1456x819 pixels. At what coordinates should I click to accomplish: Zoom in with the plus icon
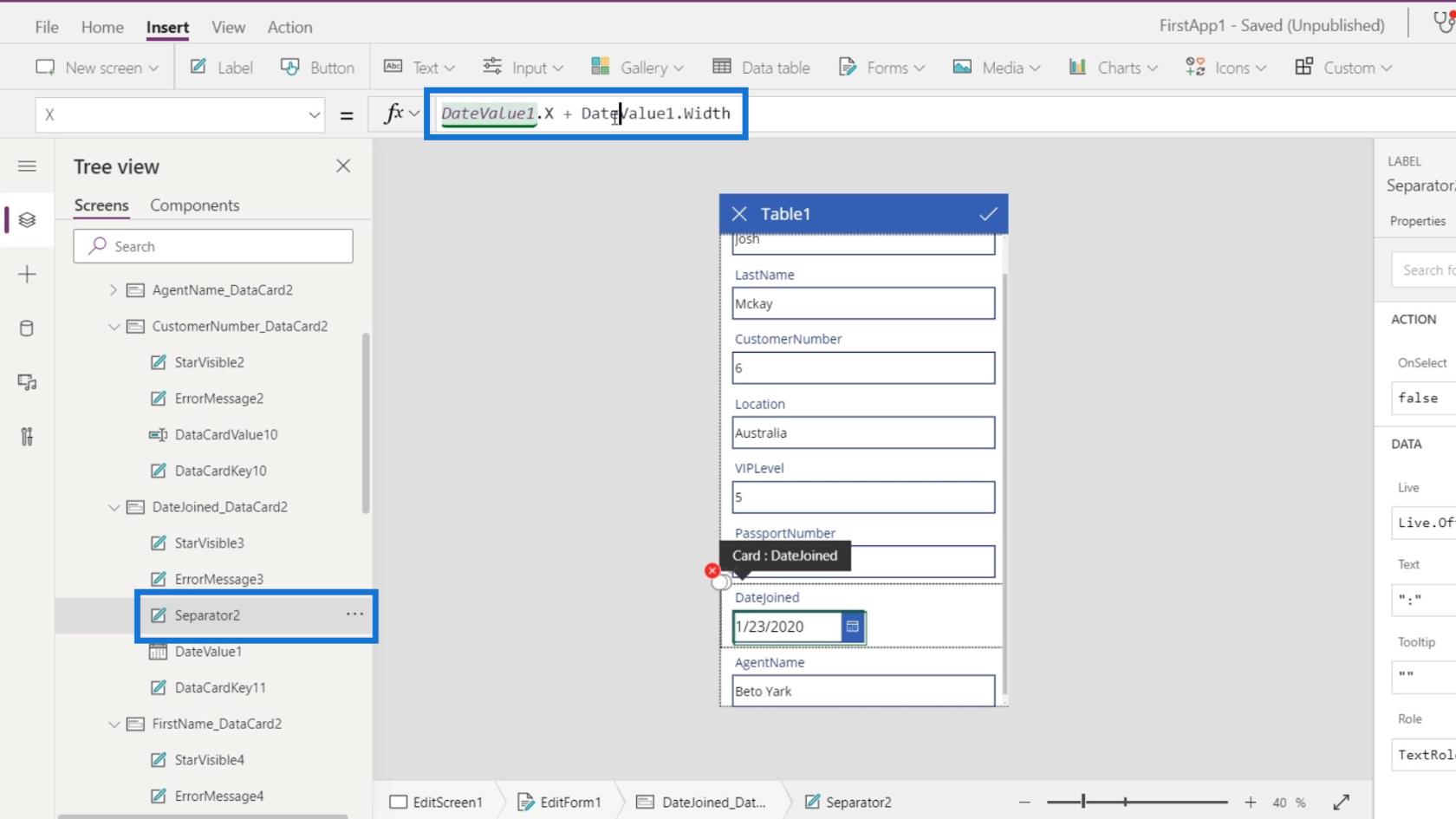pyautogui.click(x=1251, y=803)
